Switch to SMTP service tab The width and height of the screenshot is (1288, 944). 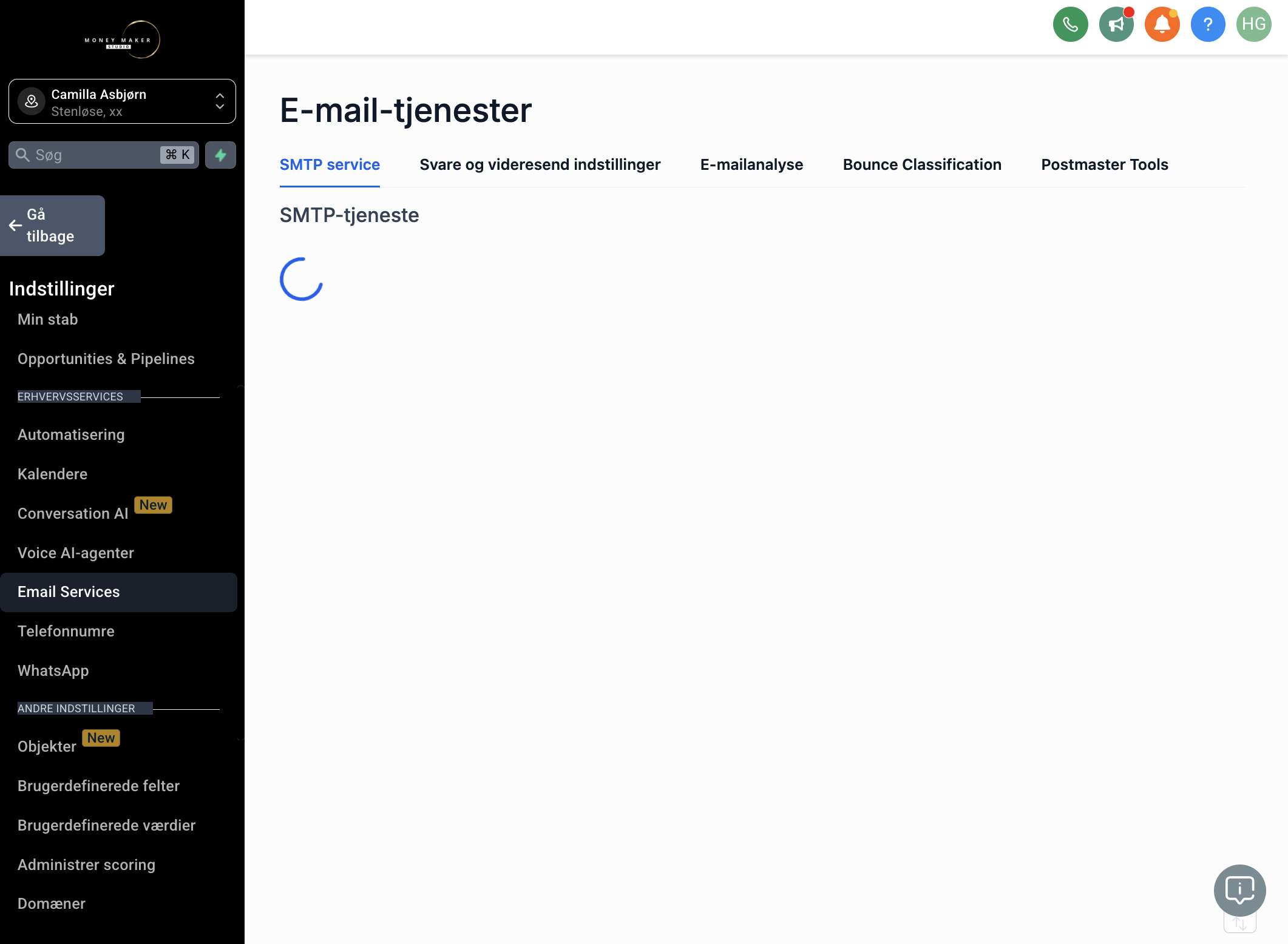pyautogui.click(x=330, y=164)
